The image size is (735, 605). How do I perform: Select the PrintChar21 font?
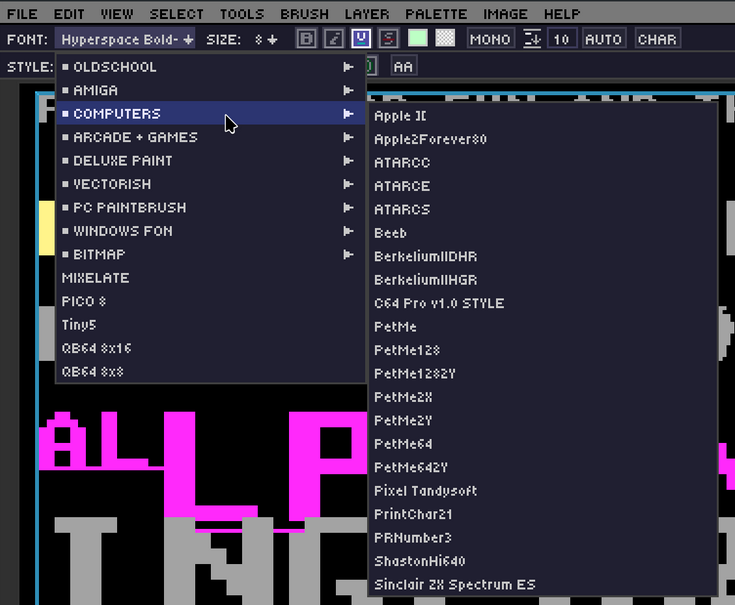[543, 514]
